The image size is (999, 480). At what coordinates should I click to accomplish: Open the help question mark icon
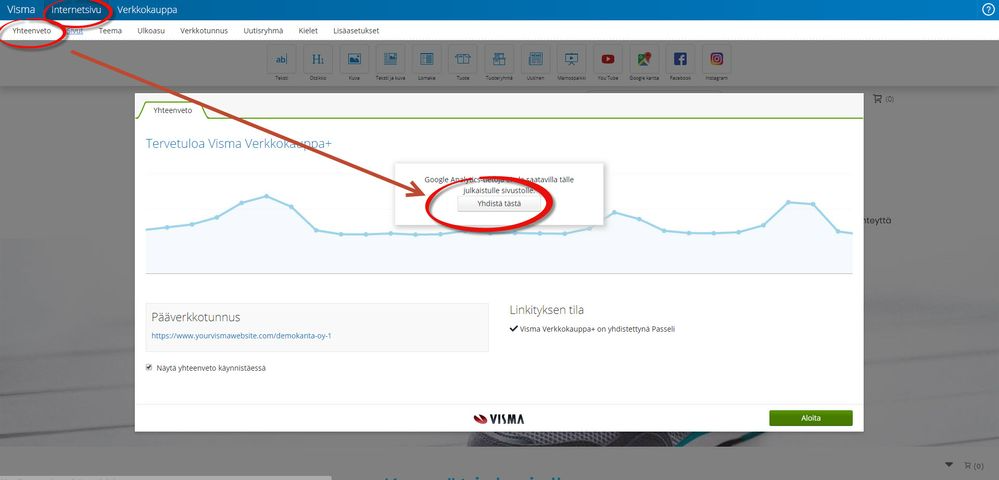click(988, 10)
